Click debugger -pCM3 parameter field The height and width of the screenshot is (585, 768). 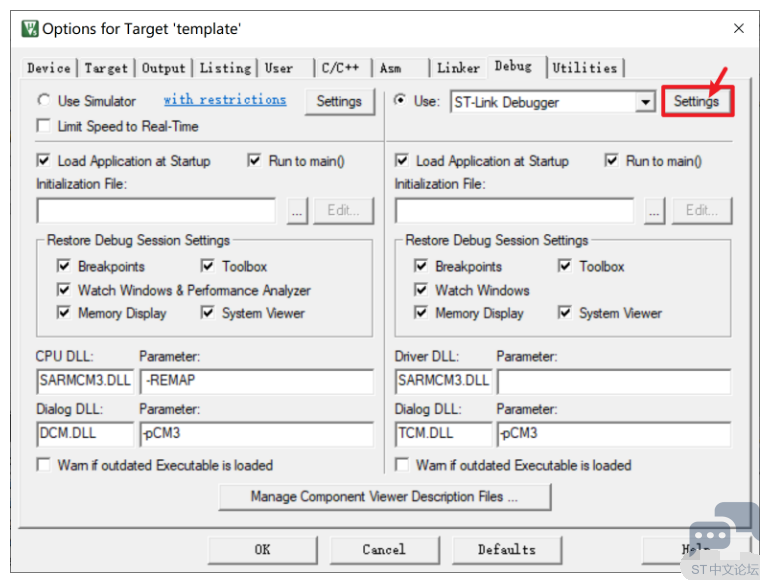pyautogui.click(x=614, y=434)
